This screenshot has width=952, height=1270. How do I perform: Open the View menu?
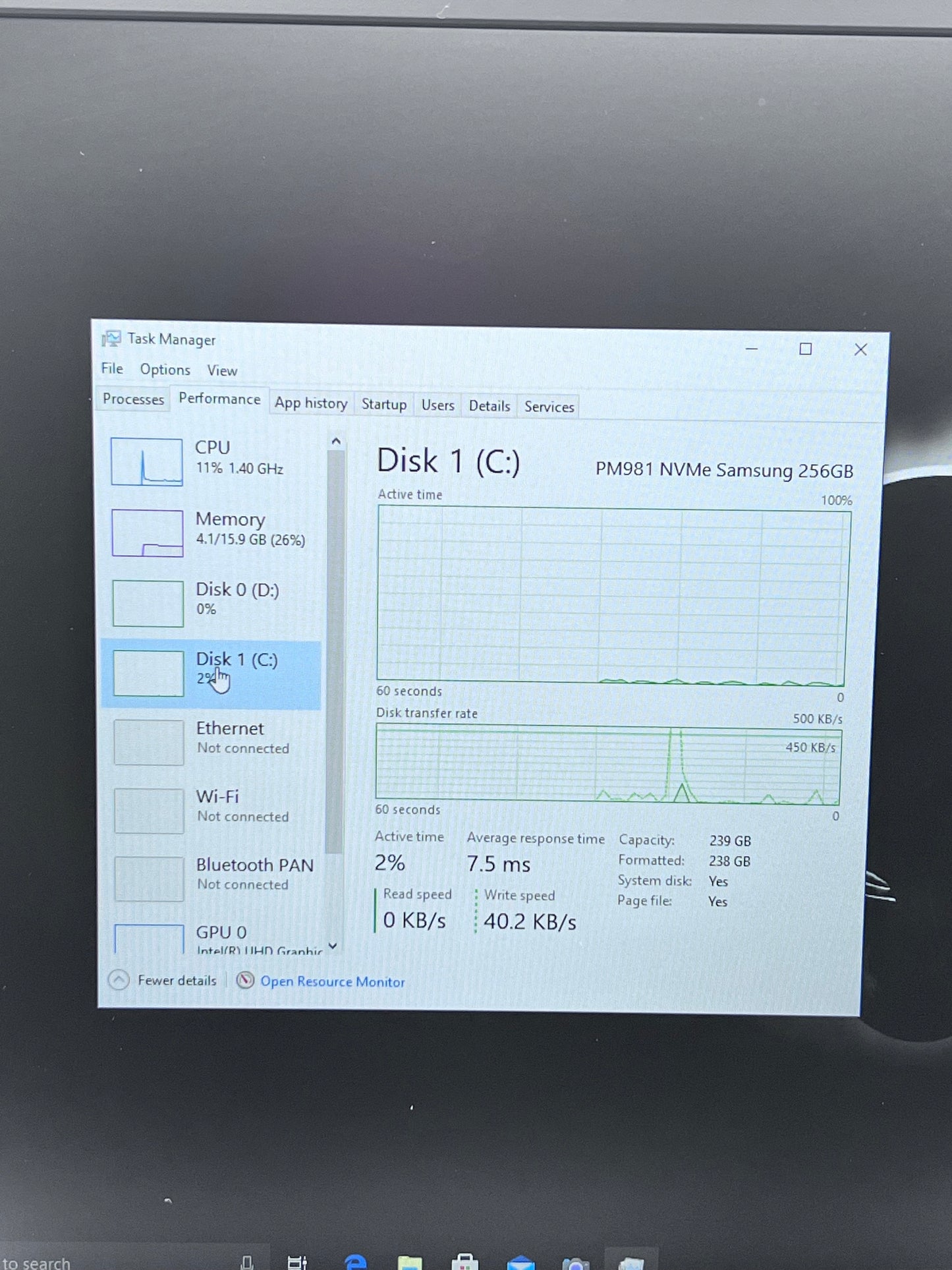point(222,371)
